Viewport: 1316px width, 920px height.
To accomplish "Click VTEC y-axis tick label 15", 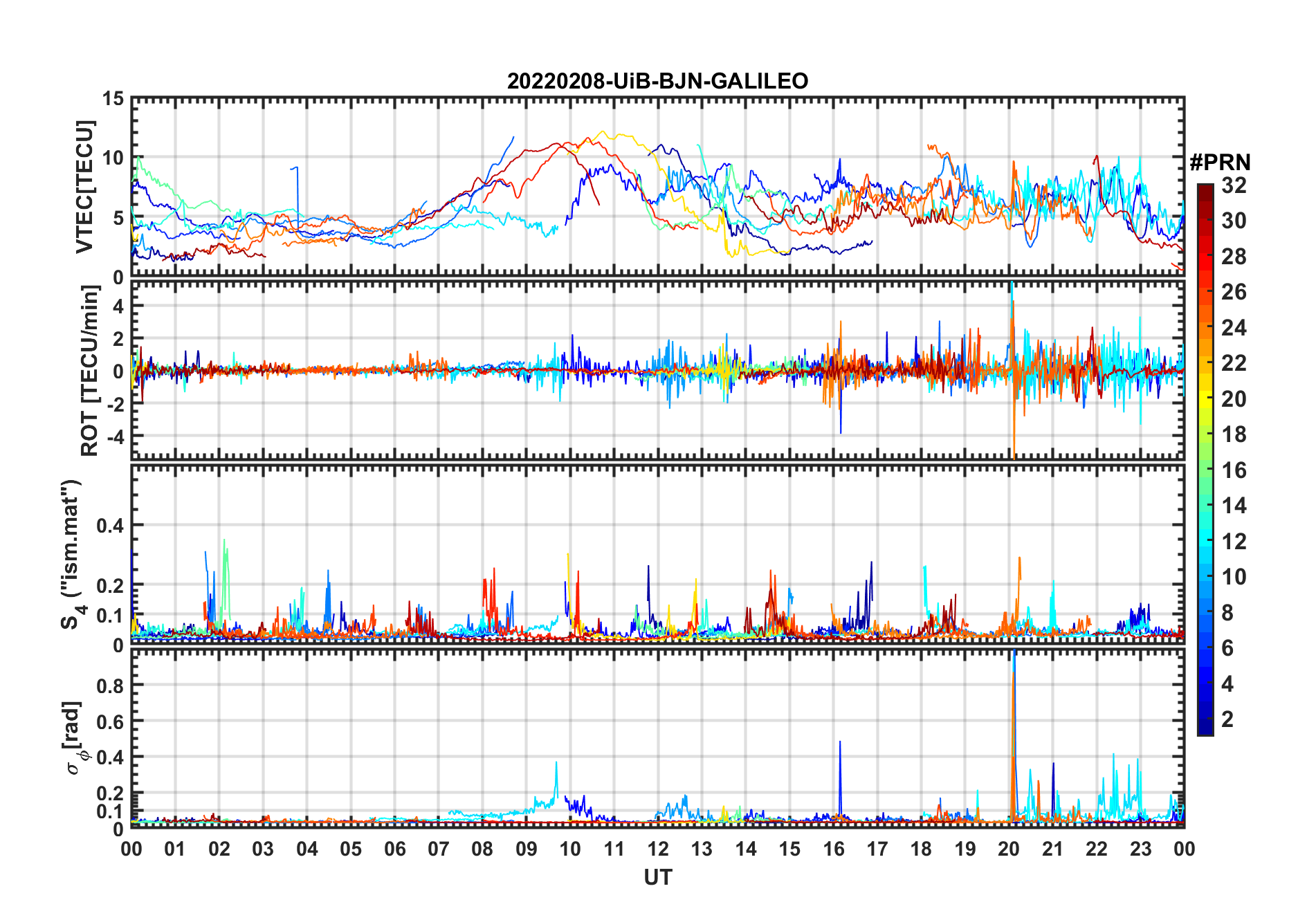I will 113,99.
